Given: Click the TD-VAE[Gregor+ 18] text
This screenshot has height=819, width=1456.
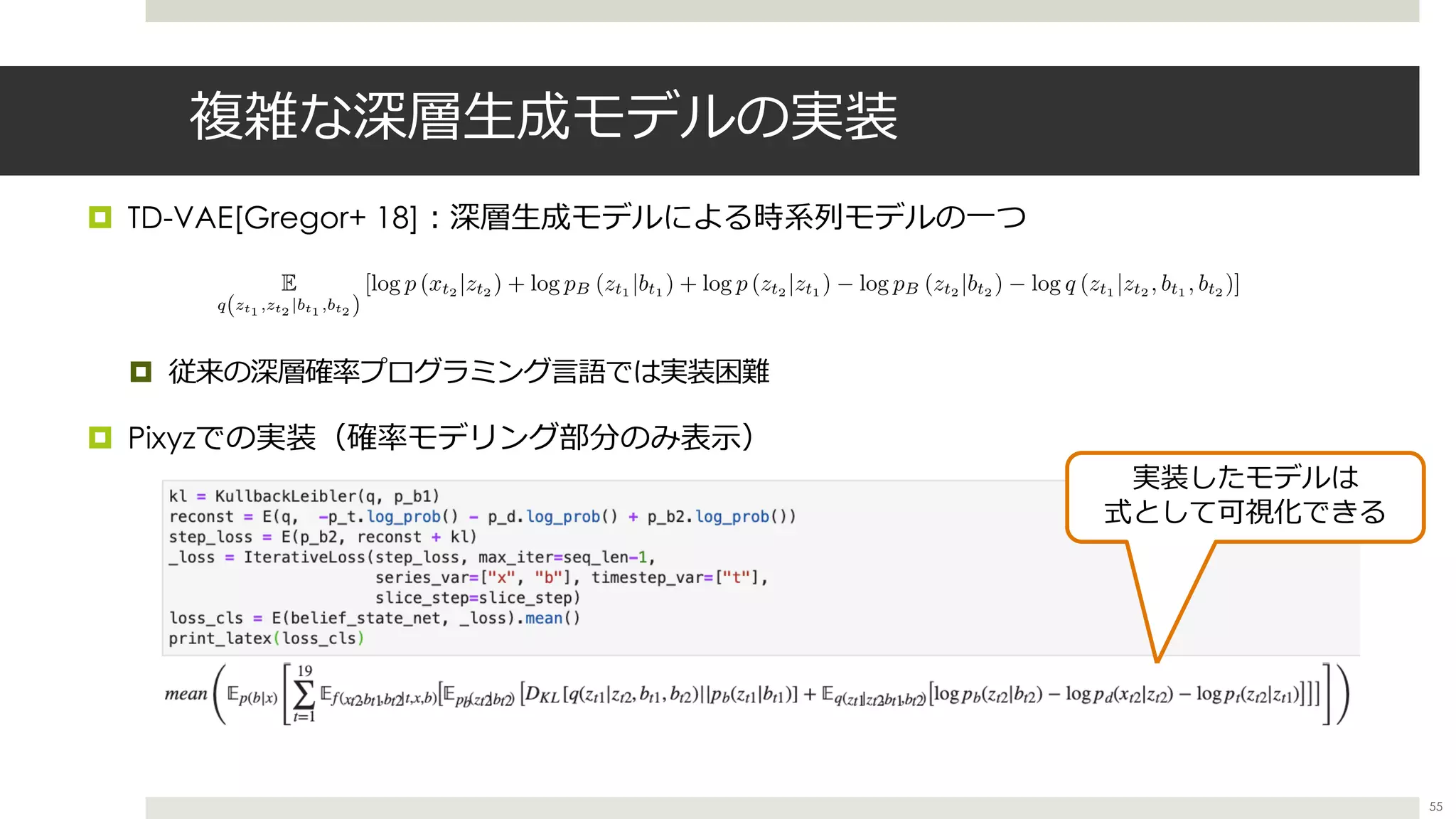Looking at the screenshot, I should [x=272, y=218].
